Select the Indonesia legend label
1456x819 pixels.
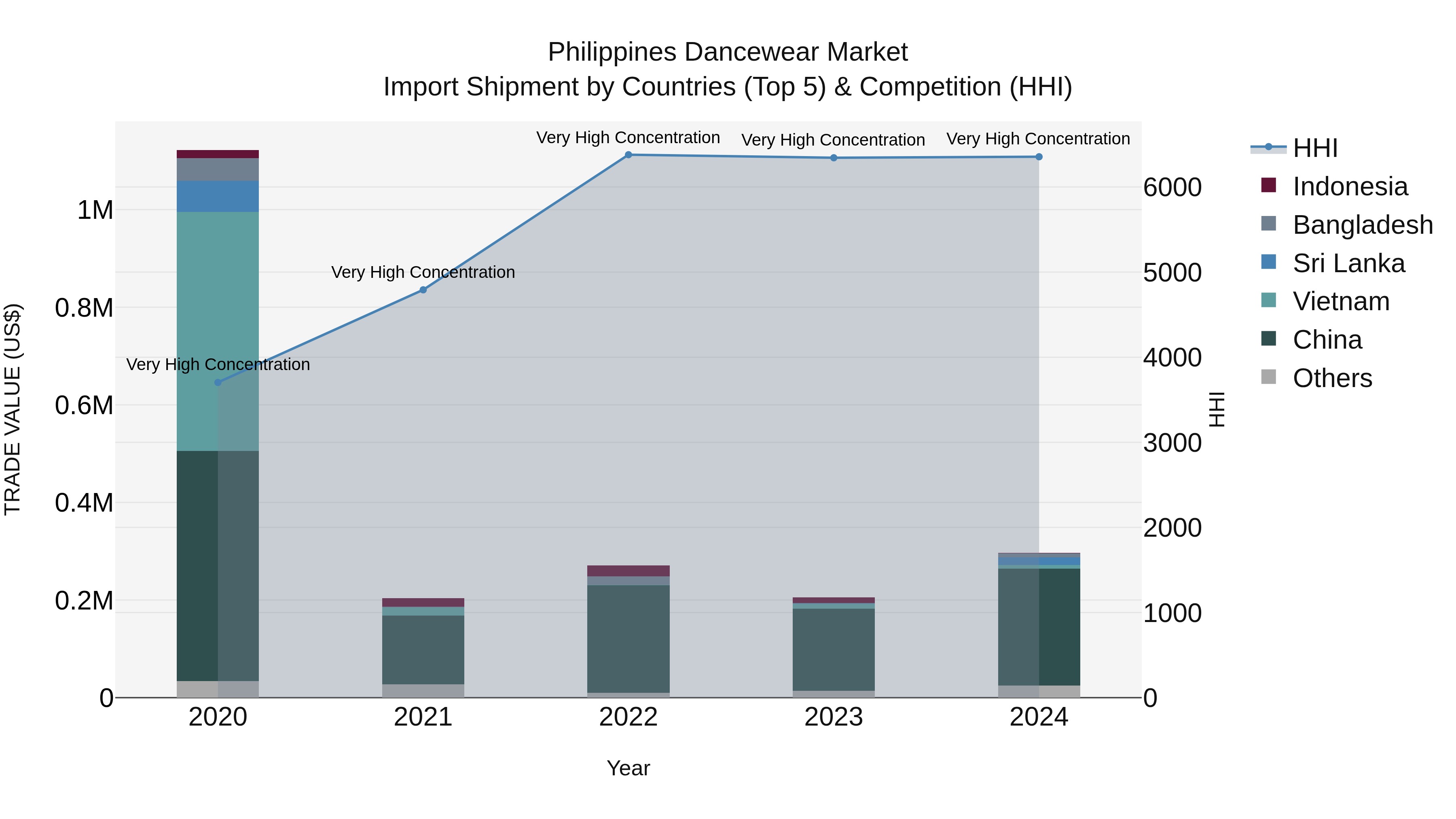[1350, 186]
